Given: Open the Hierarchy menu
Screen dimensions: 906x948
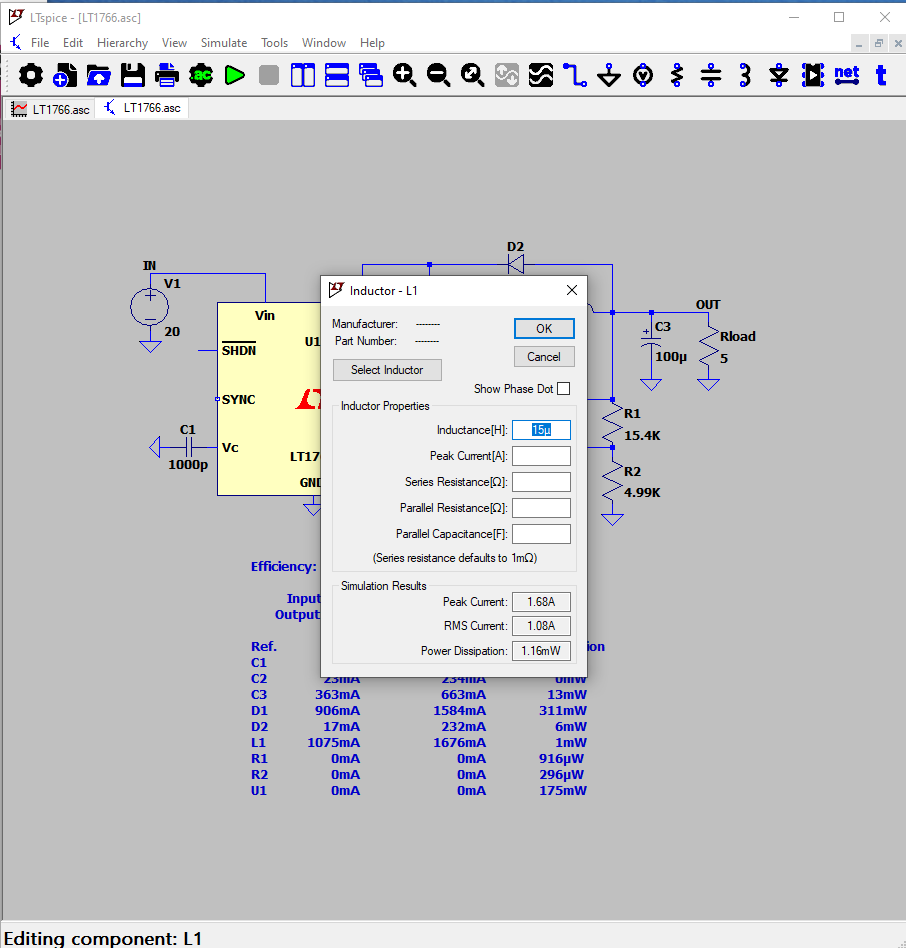Looking at the screenshot, I should [x=122, y=43].
